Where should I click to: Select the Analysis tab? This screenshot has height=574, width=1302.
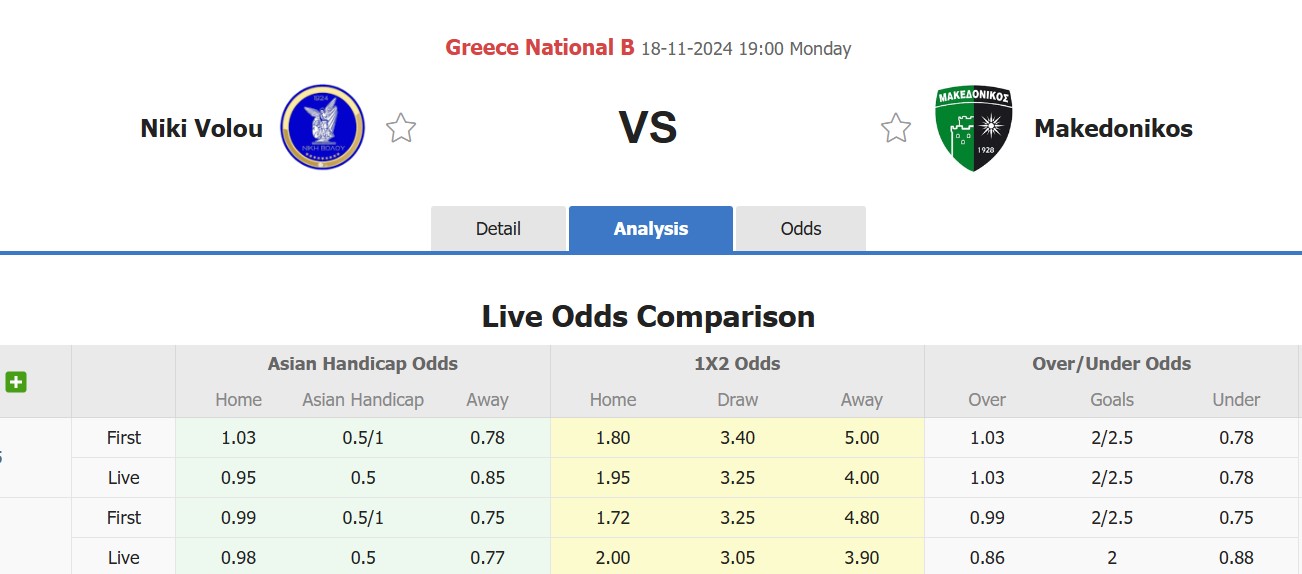pos(651,229)
